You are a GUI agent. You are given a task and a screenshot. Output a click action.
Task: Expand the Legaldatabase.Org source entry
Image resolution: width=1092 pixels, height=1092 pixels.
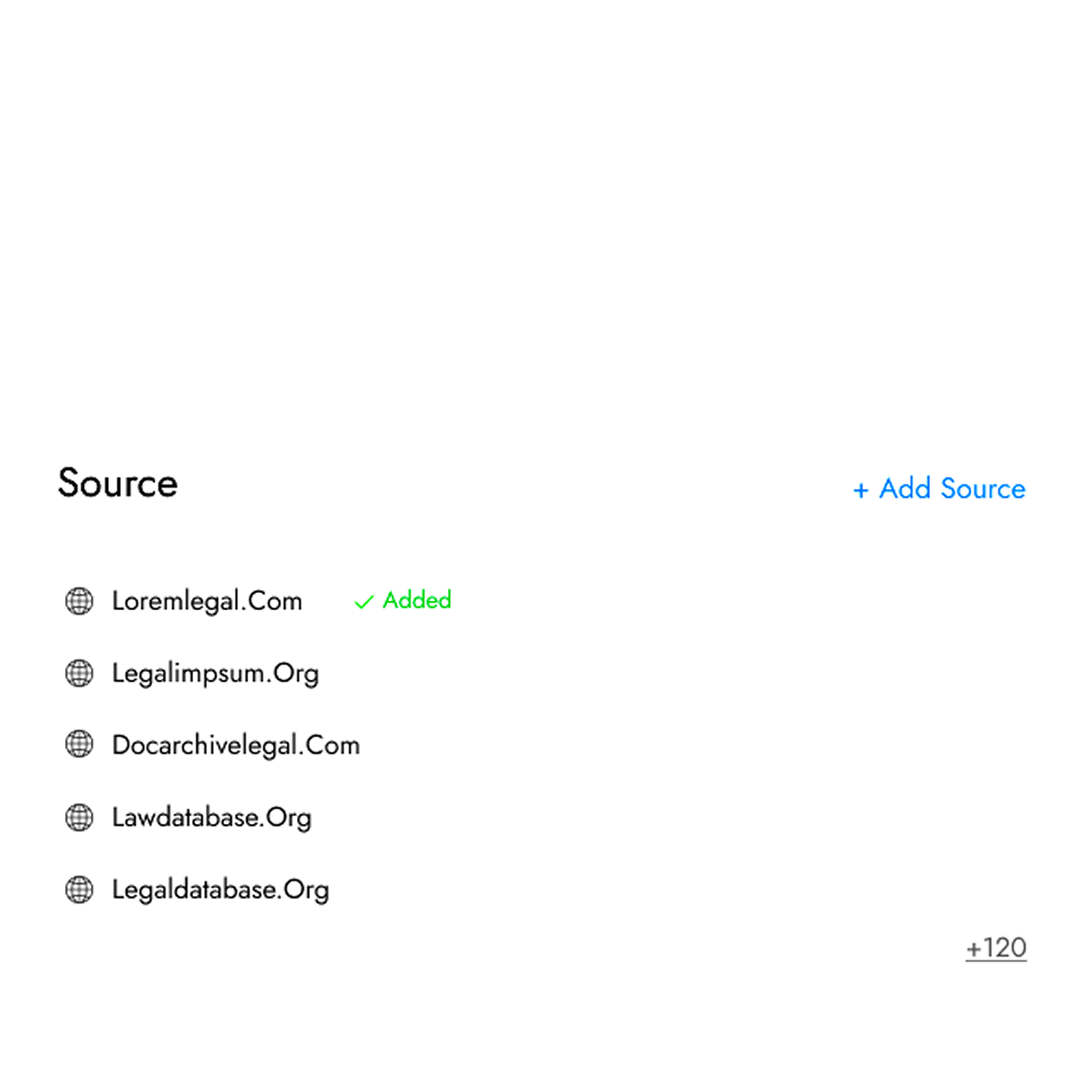click(x=221, y=889)
